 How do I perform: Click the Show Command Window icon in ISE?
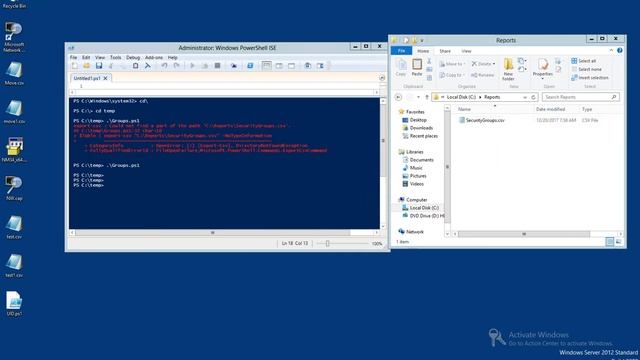click(x=308, y=66)
